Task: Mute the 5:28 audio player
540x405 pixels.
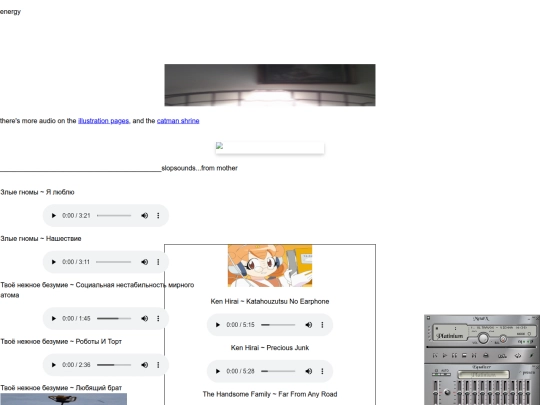Action: 309,371
